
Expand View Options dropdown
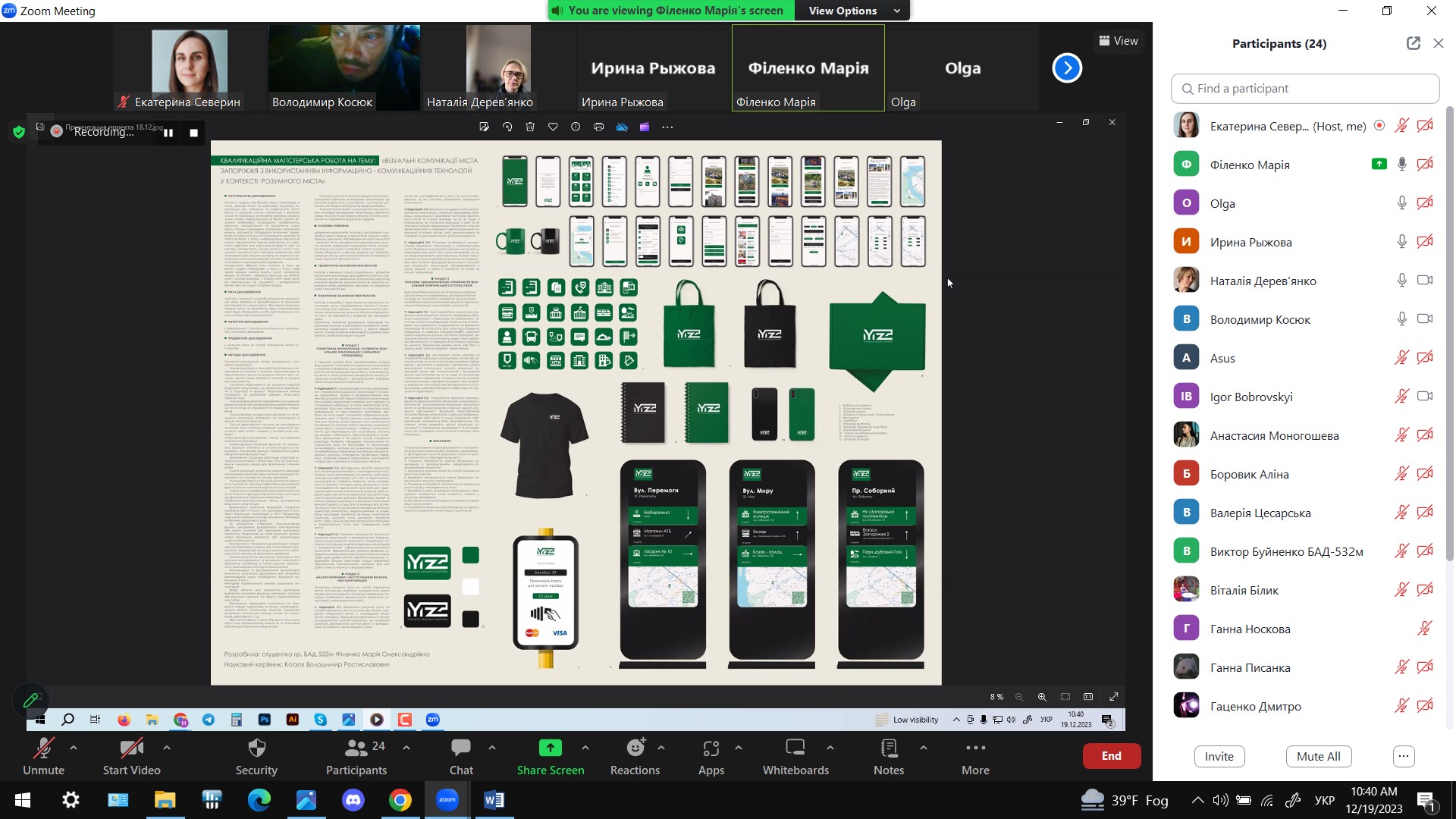coord(852,11)
